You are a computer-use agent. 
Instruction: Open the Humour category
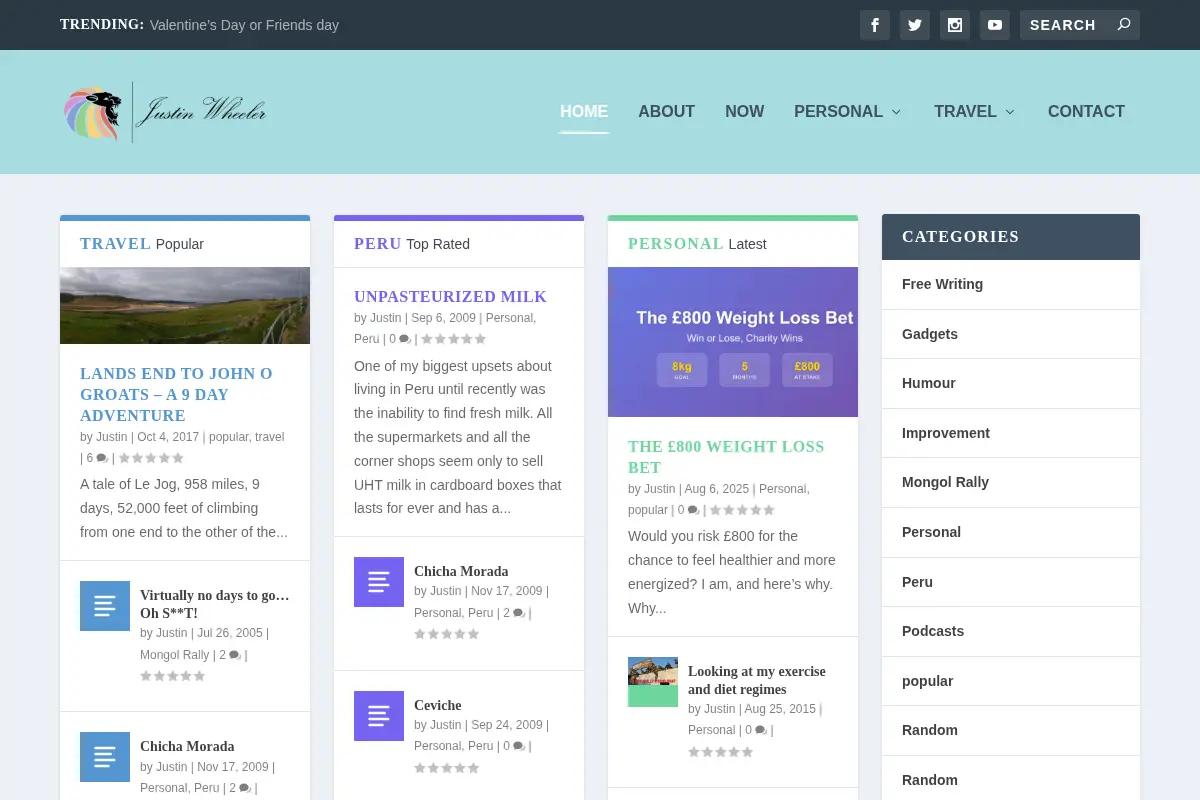(x=929, y=383)
